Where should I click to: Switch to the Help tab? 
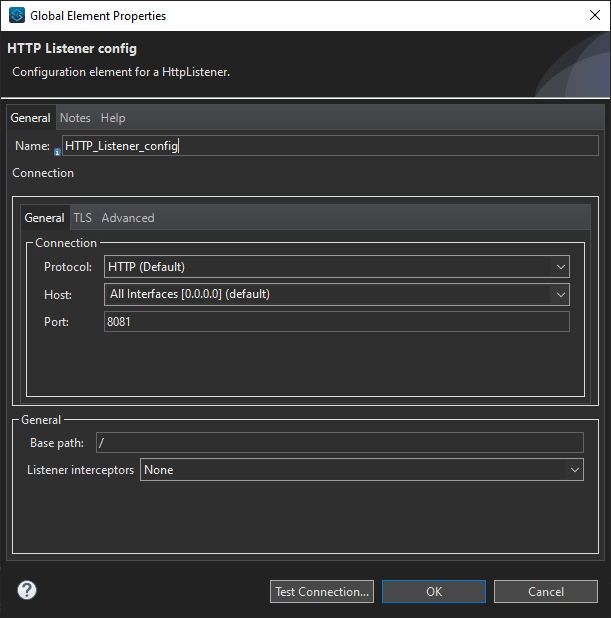tap(113, 118)
